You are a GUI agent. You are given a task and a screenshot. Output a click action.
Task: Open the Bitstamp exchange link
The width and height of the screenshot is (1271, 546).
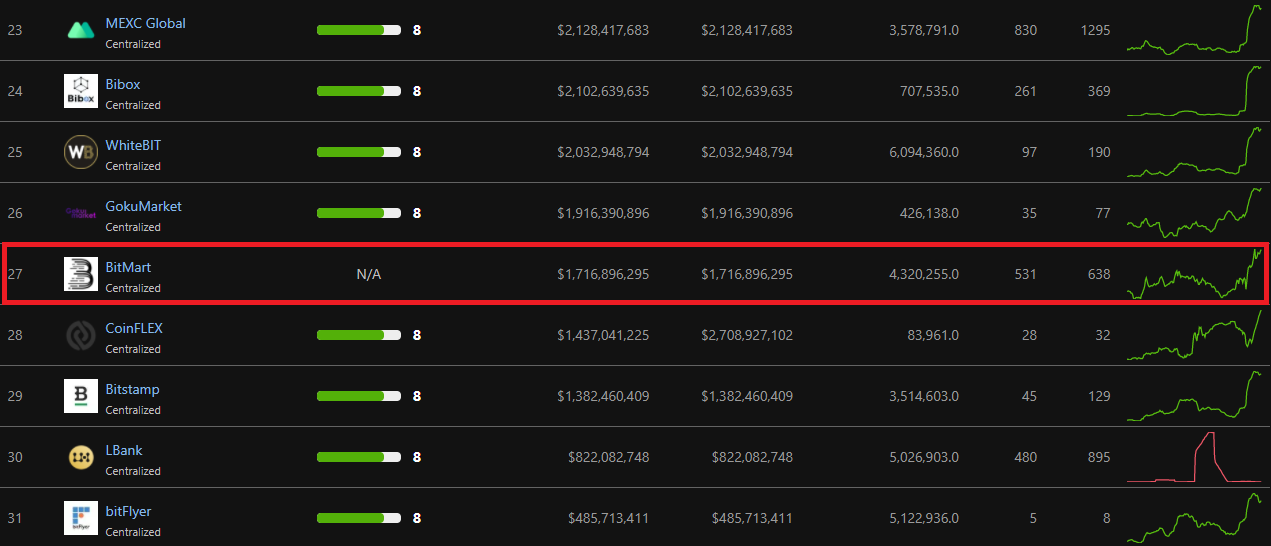pos(132,389)
